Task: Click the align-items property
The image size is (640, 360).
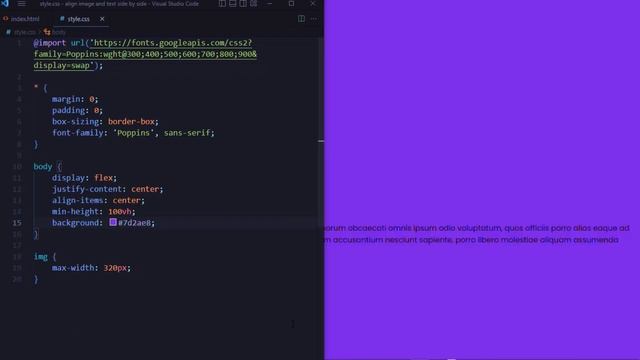Action: tap(78, 200)
